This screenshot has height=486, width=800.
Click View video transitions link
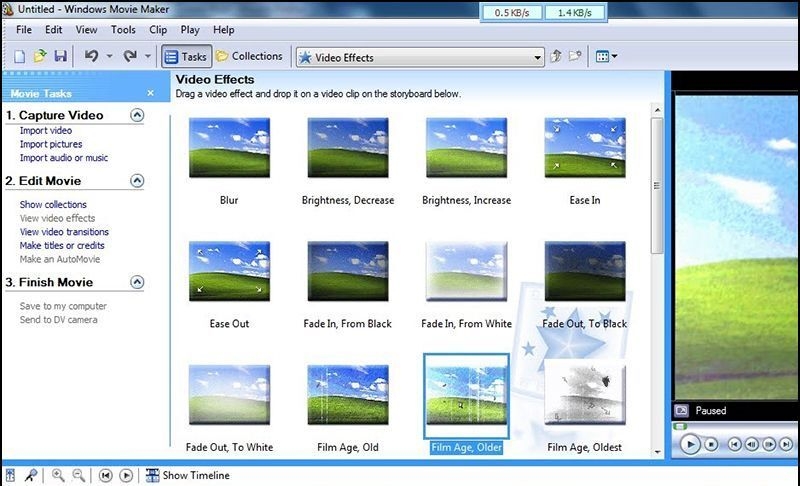[x=64, y=232]
